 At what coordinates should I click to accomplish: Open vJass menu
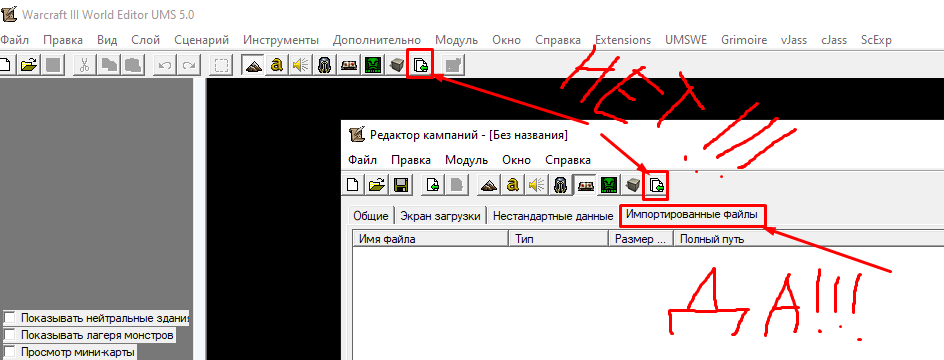pos(794,40)
